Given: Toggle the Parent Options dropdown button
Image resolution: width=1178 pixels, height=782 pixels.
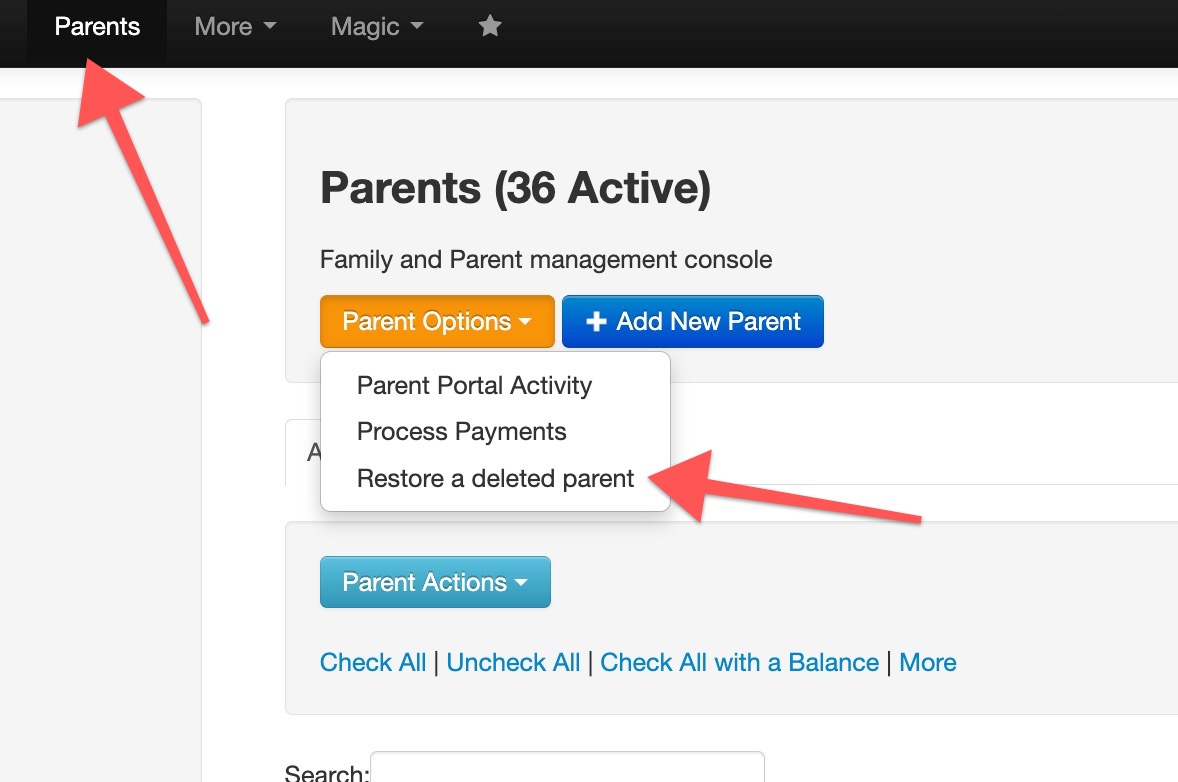Looking at the screenshot, I should (x=437, y=322).
